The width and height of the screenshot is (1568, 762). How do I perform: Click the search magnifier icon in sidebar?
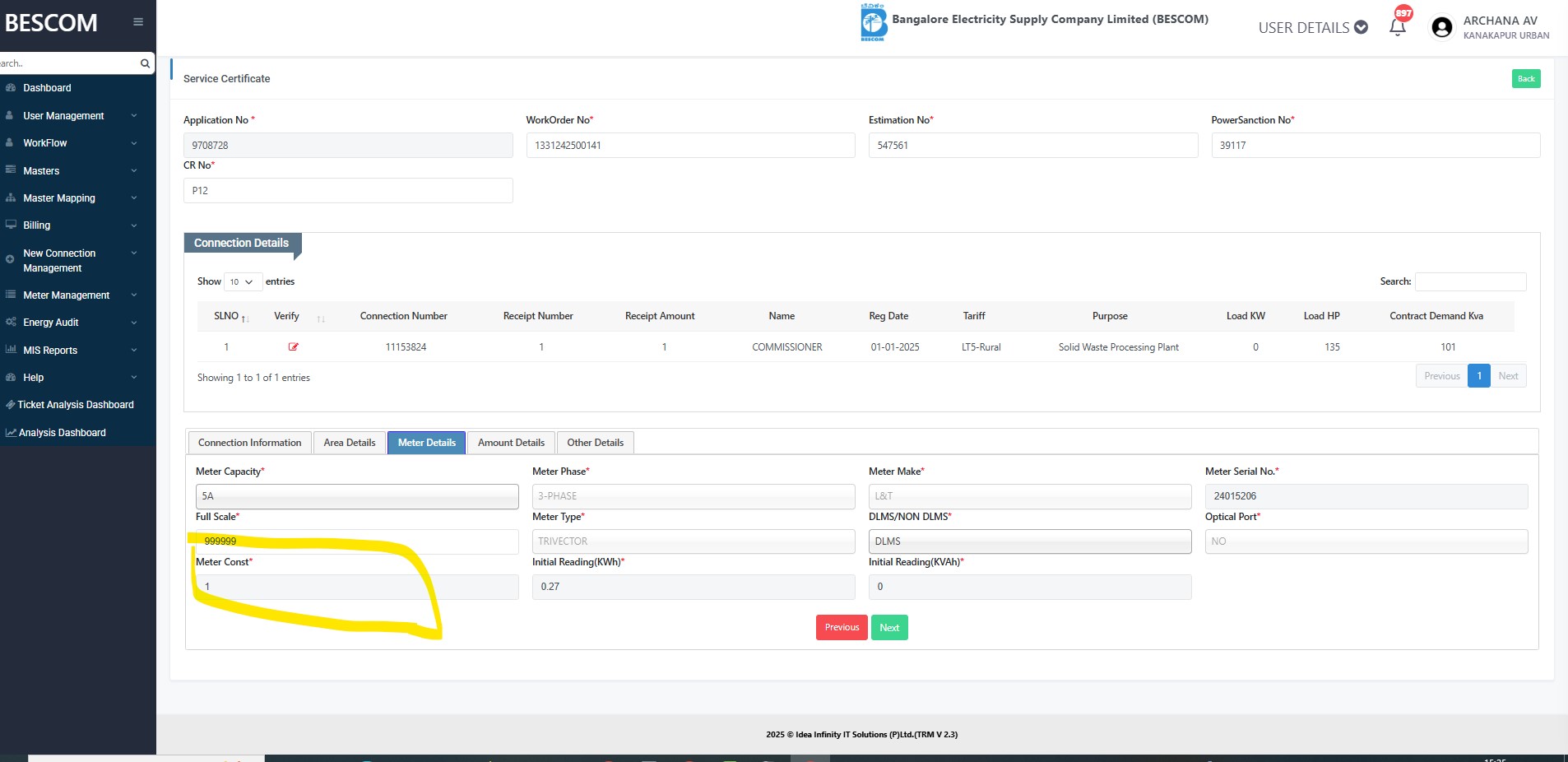[x=145, y=63]
